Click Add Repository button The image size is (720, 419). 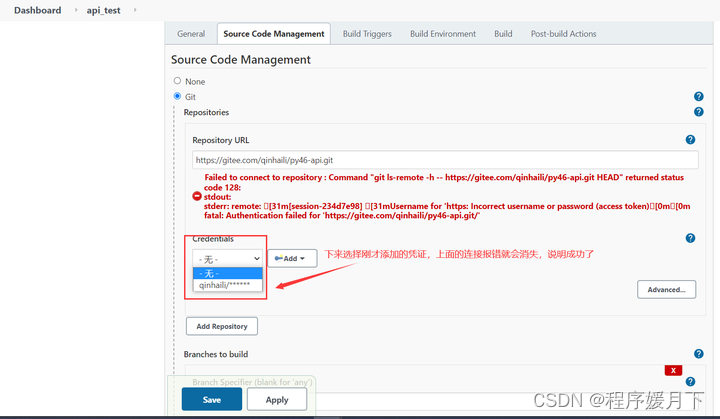[222, 326]
